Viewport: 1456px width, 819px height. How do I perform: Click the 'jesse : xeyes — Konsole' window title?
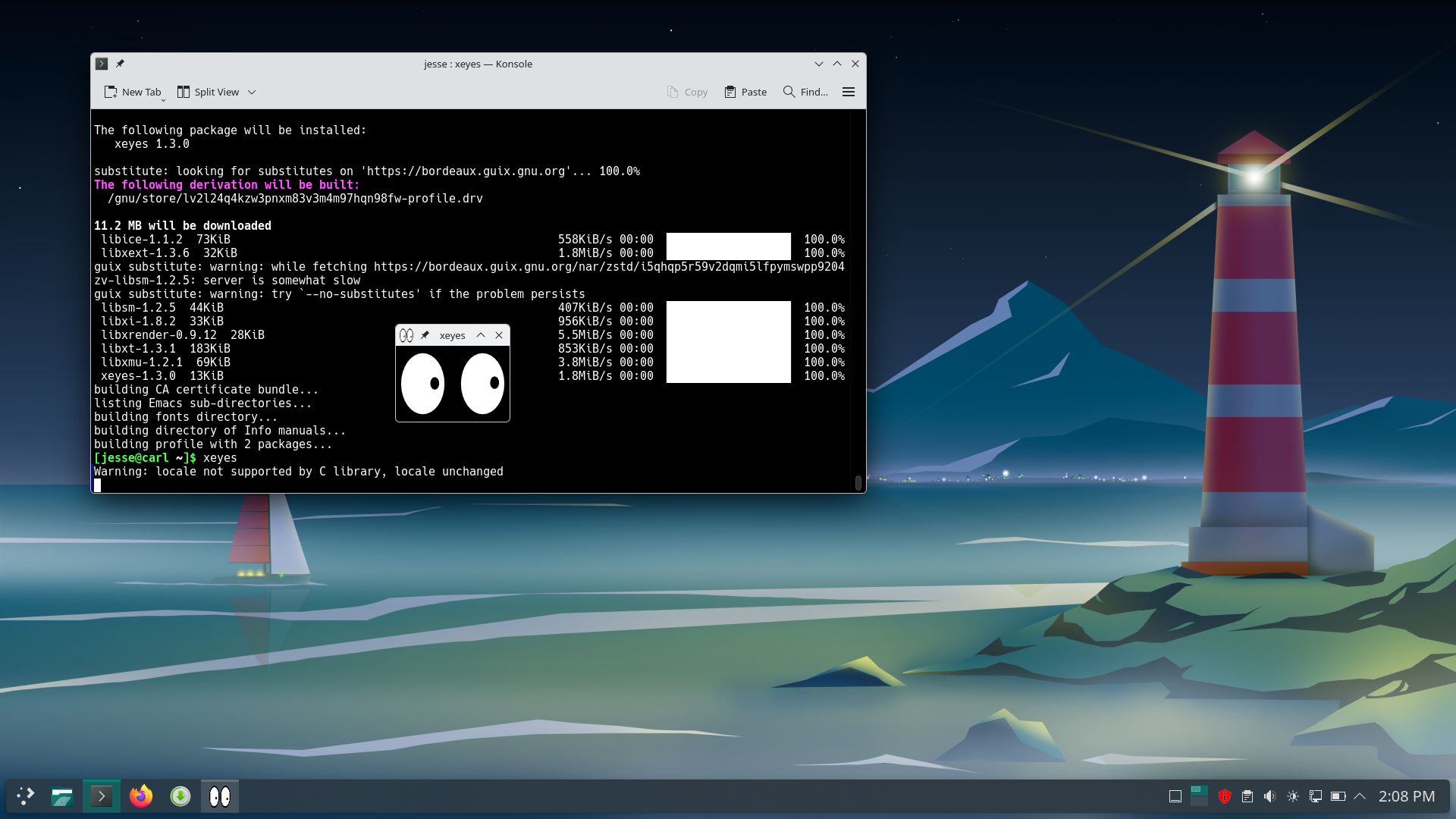pos(478,64)
